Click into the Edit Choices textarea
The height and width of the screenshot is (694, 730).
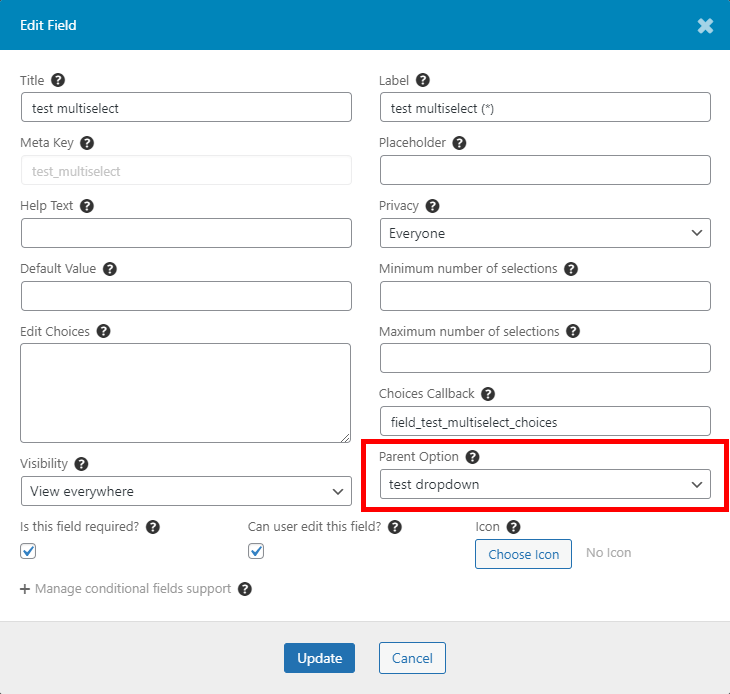(185, 393)
